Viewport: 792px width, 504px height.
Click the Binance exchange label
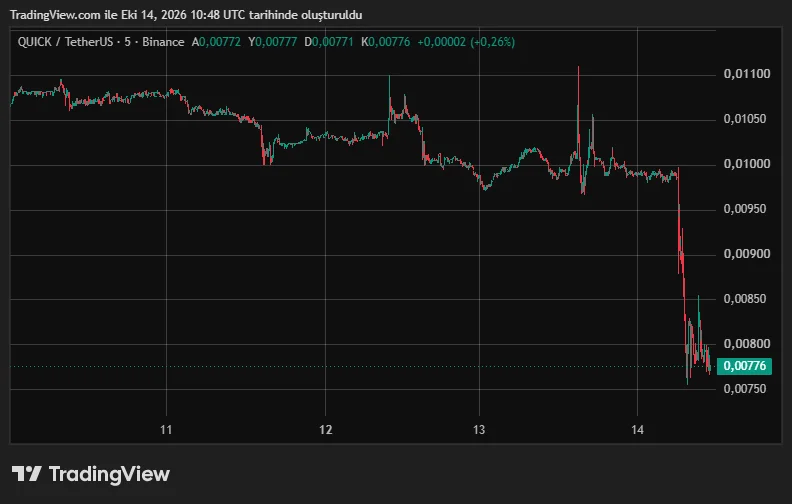(163, 42)
